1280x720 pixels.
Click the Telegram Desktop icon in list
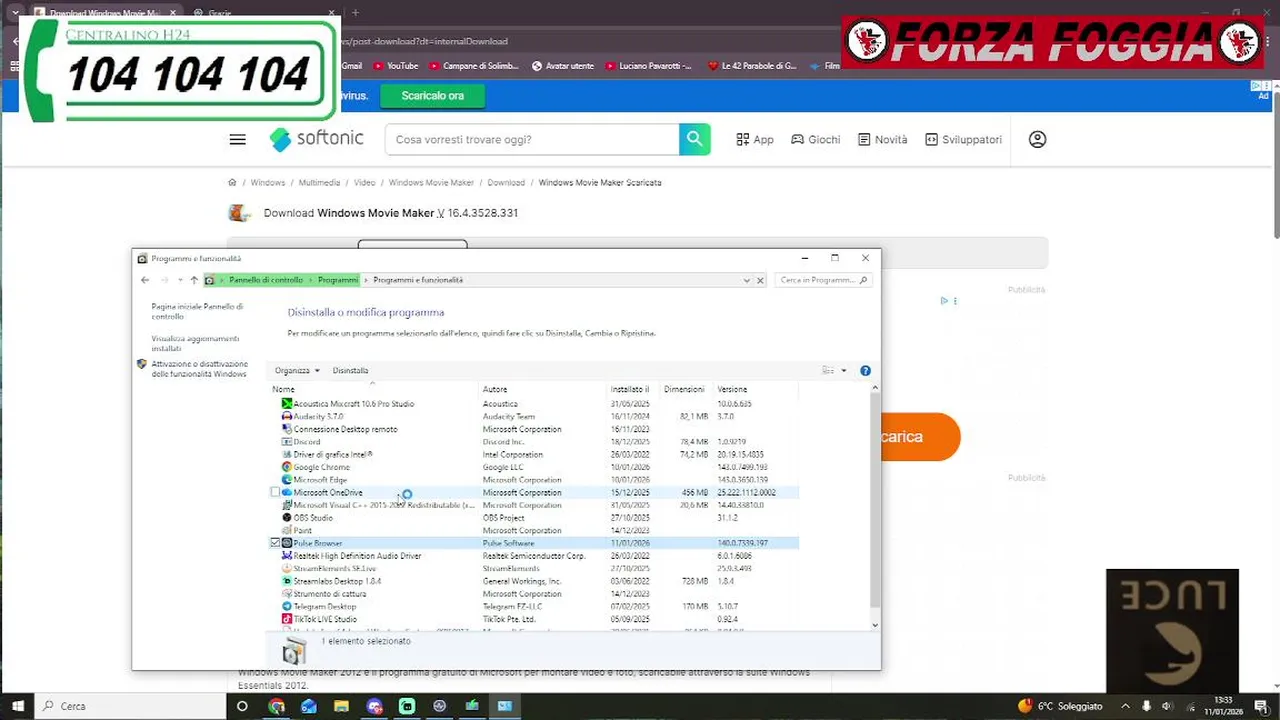click(x=287, y=606)
